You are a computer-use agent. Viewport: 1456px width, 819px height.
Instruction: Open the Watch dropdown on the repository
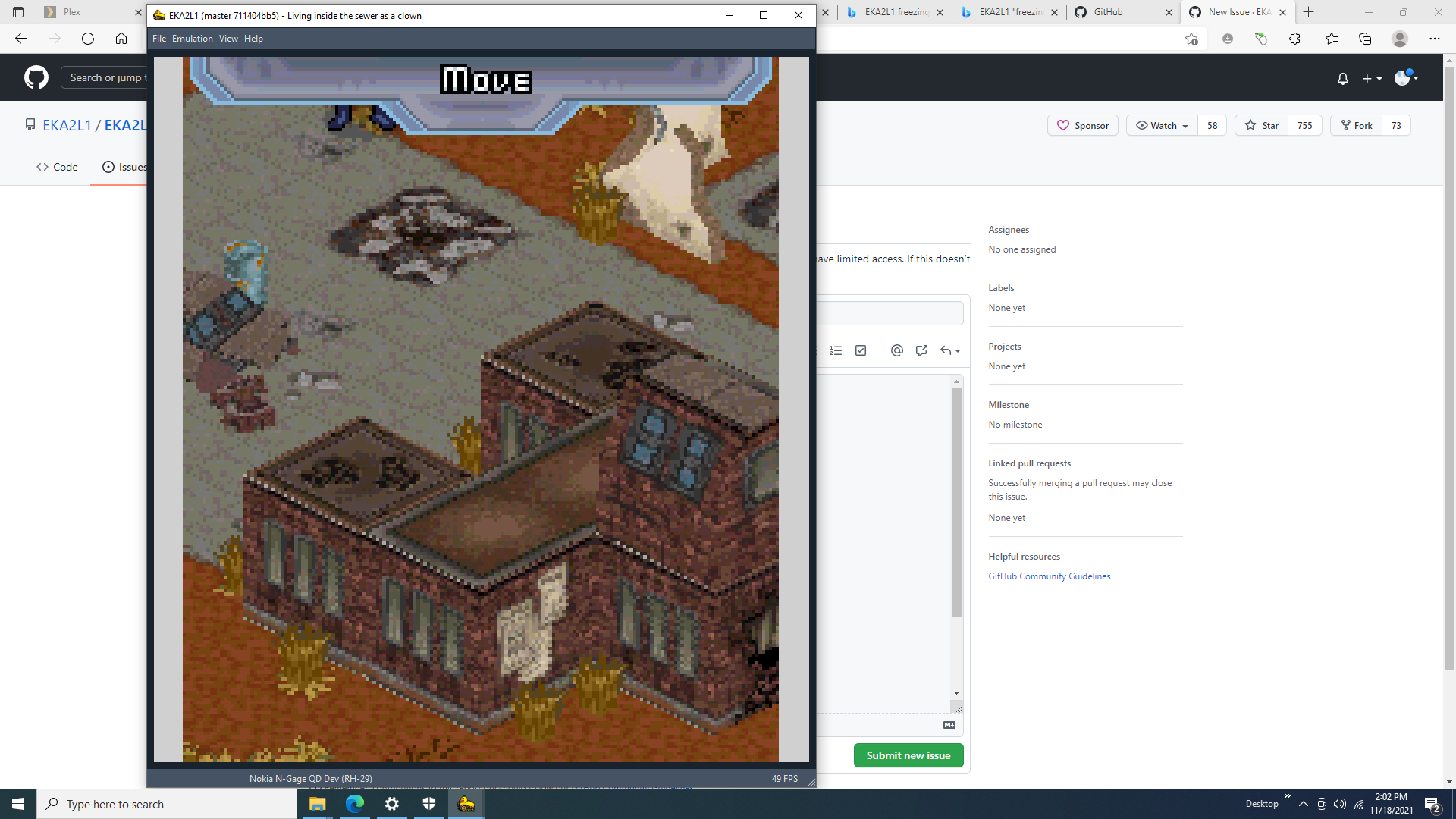[1161, 125]
